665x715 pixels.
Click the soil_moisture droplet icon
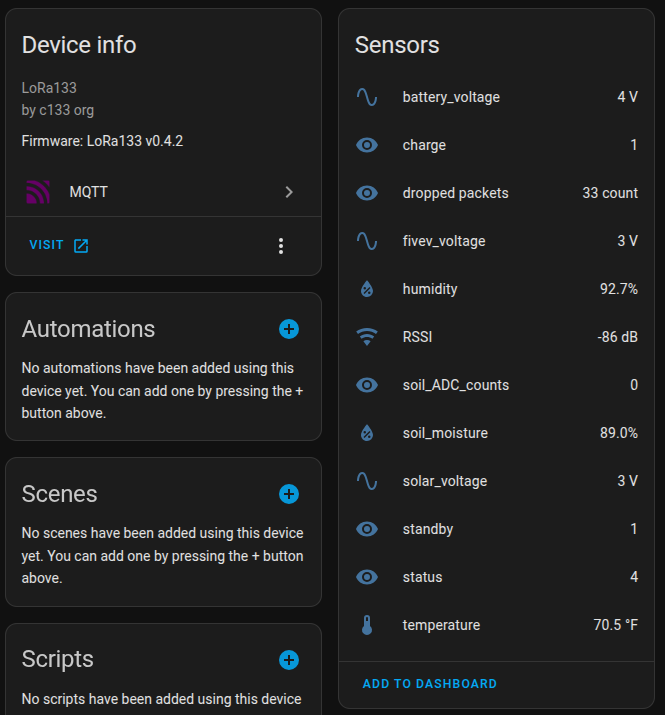367,433
